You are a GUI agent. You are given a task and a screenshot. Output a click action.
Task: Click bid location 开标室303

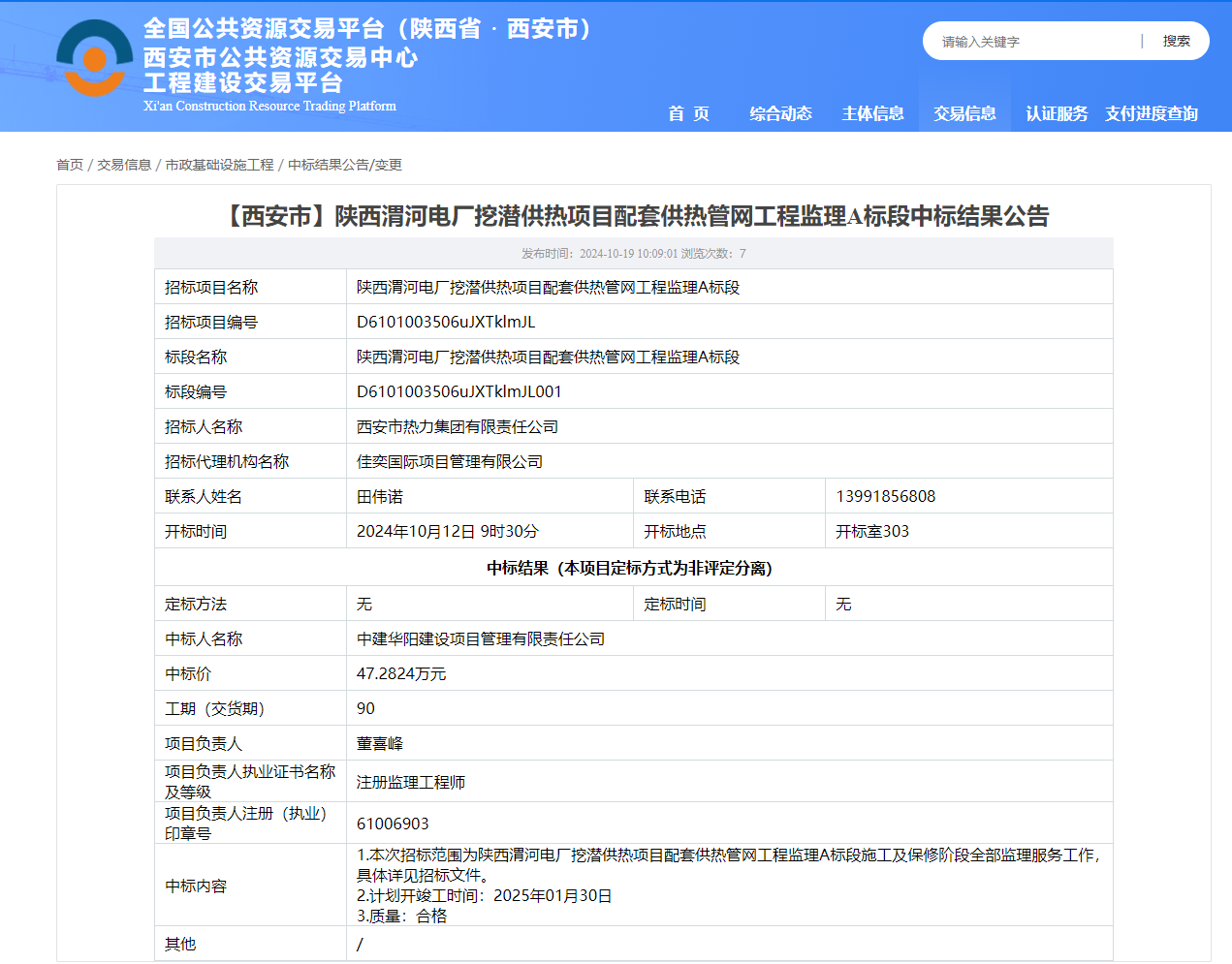click(872, 532)
